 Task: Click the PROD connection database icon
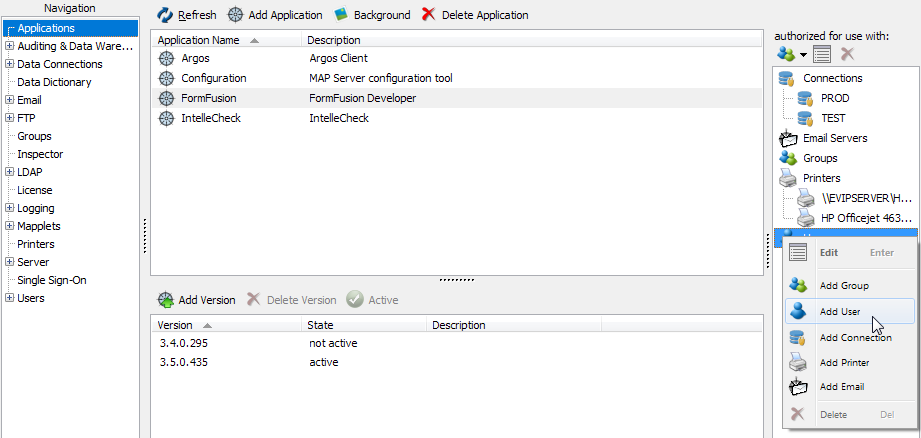pos(805,98)
